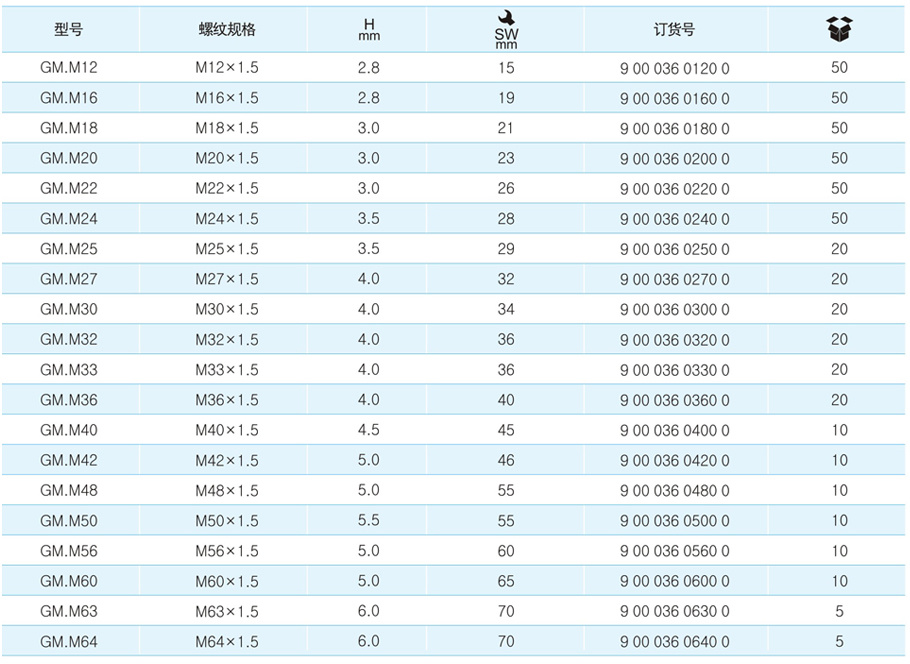Click H value 6.0 in GM.M63 row
This screenshot has width=910, height=664.
(x=369, y=611)
